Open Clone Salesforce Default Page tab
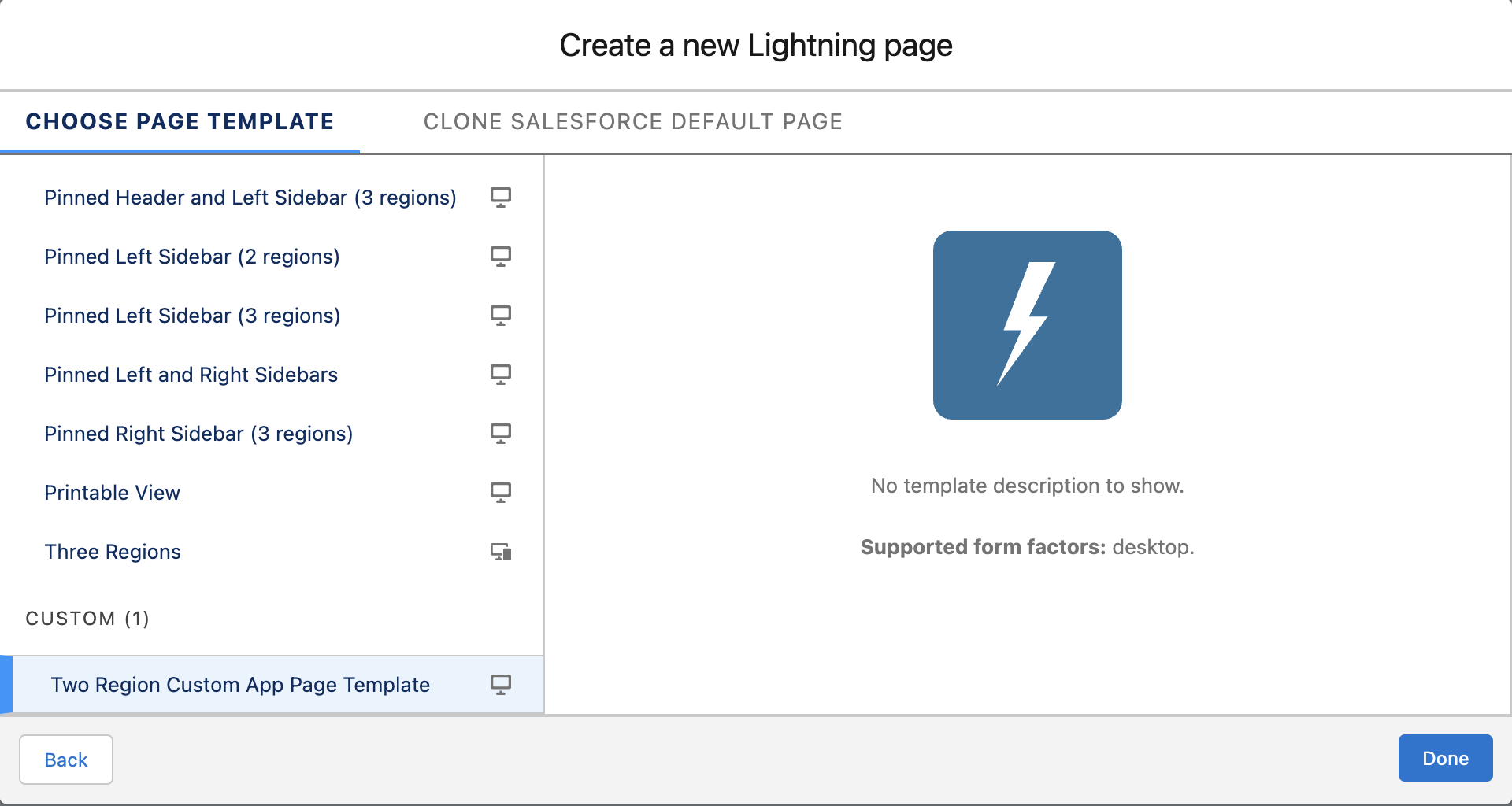This screenshot has height=806, width=1512. pyautogui.click(x=633, y=122)
